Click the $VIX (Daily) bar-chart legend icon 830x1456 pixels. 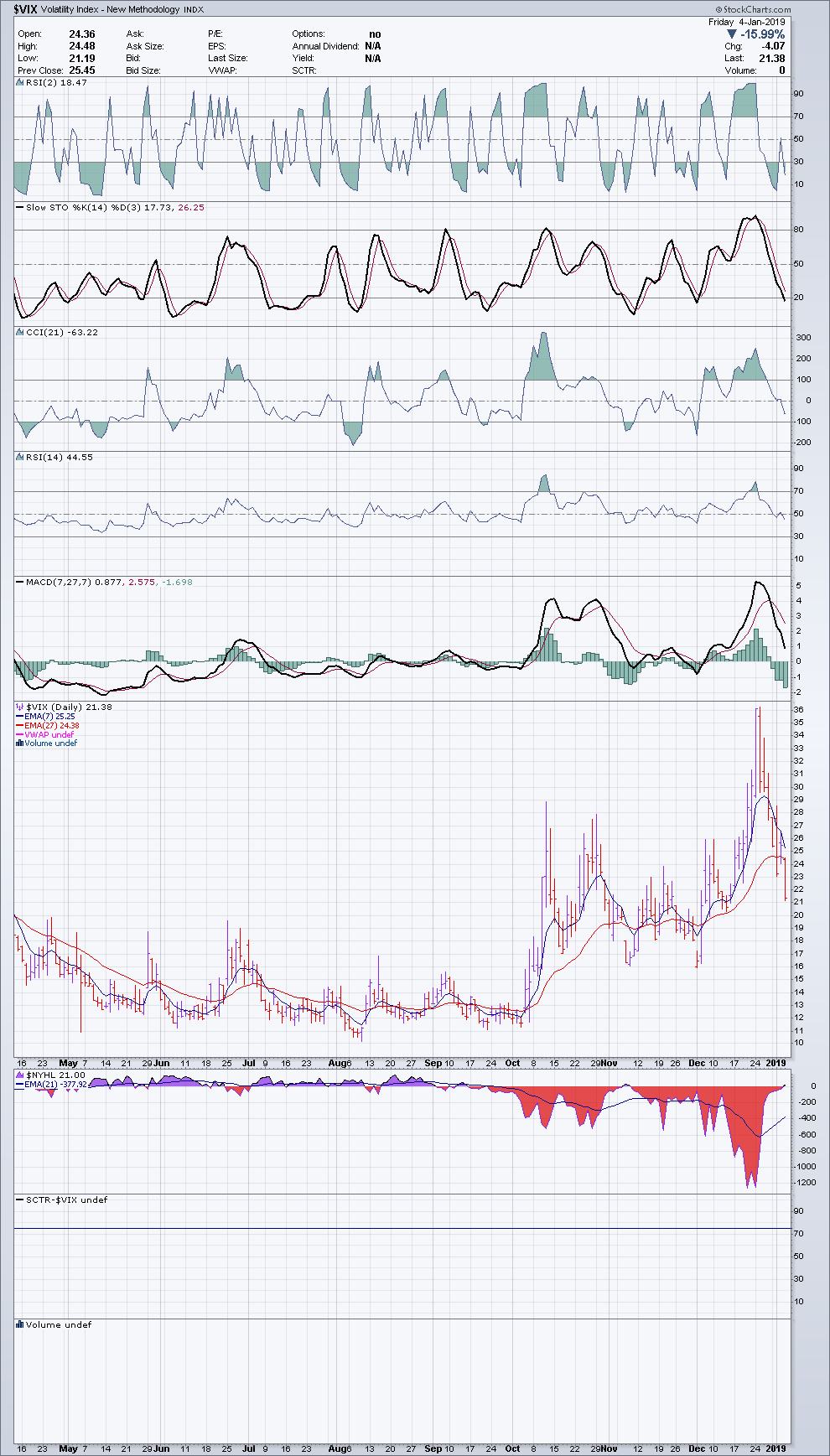[20, 707]
